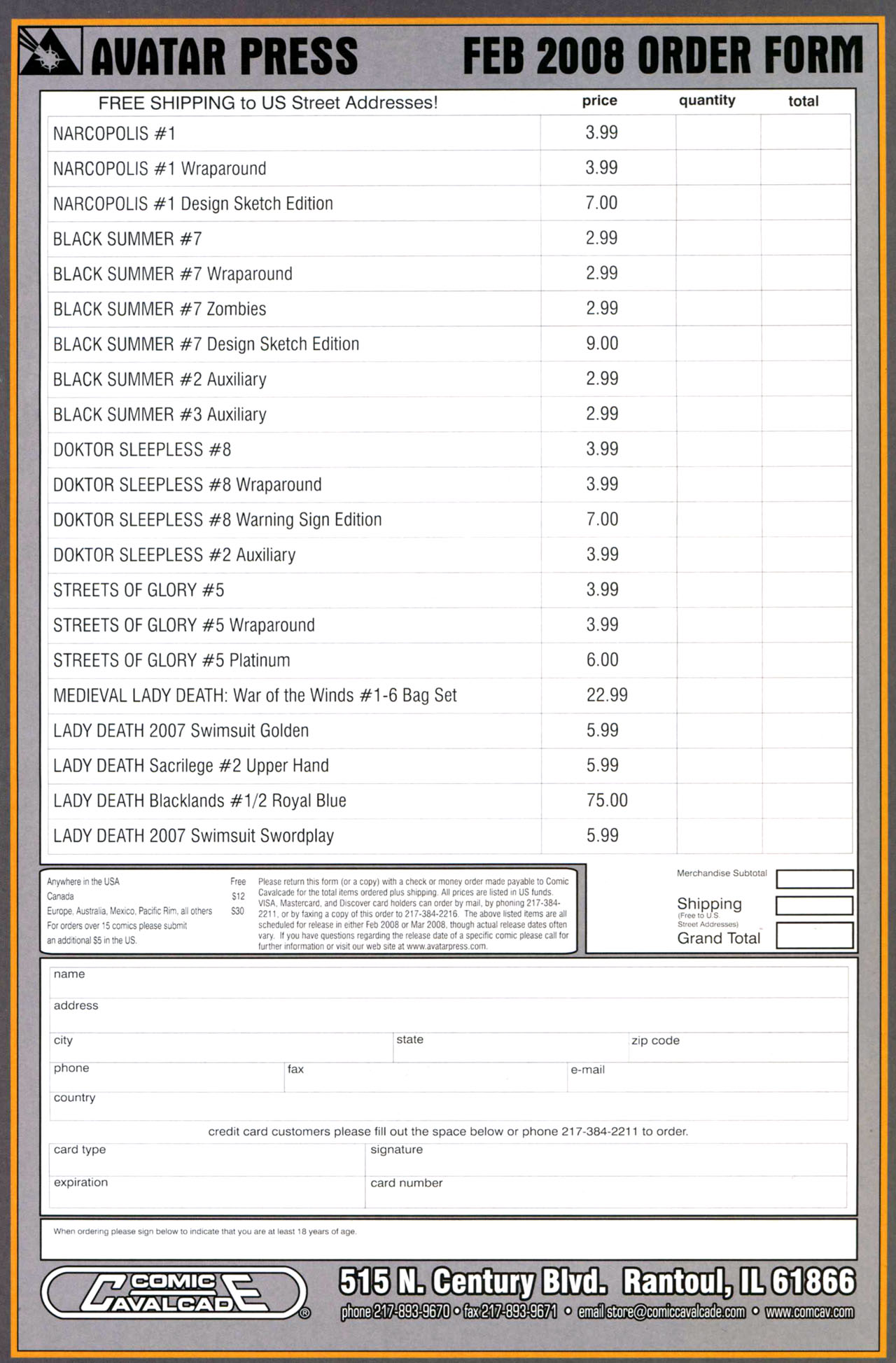Click 'BLACK SUMMER #7 Design Sketch Edition' row

tap(449, 344)
